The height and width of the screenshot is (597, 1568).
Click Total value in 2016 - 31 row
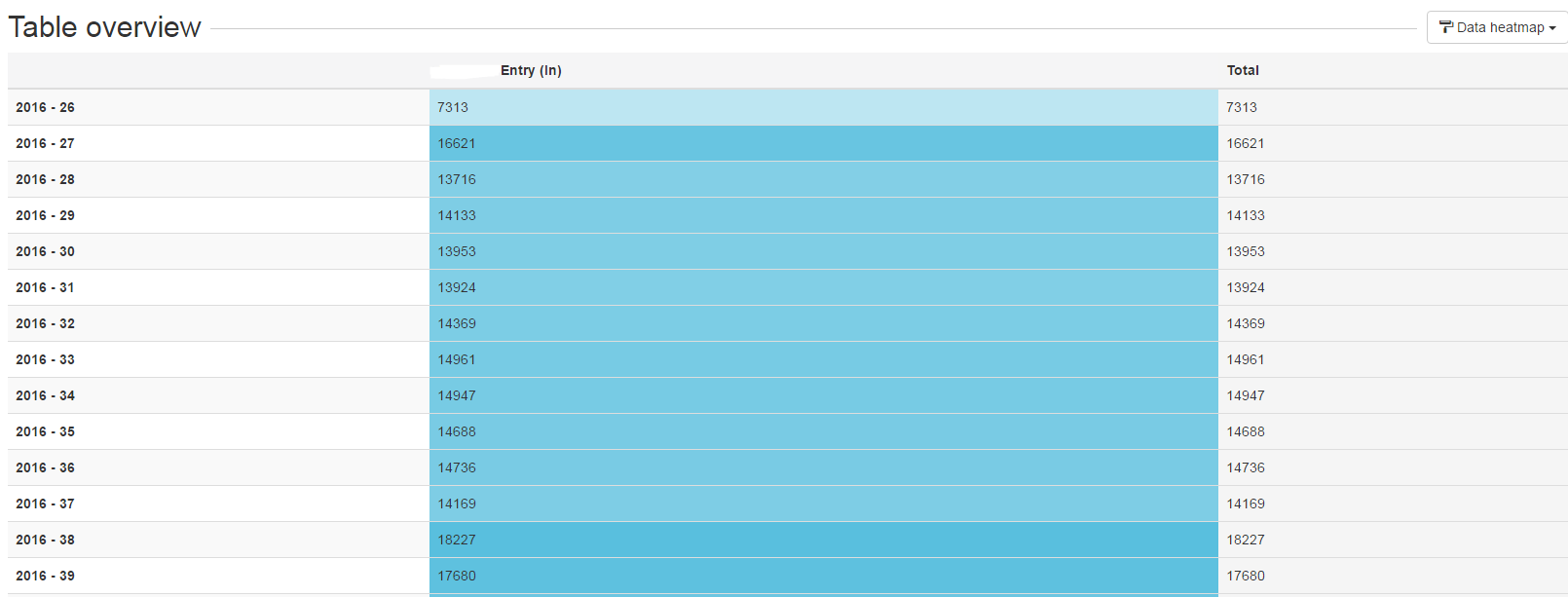pos(1246,287)
